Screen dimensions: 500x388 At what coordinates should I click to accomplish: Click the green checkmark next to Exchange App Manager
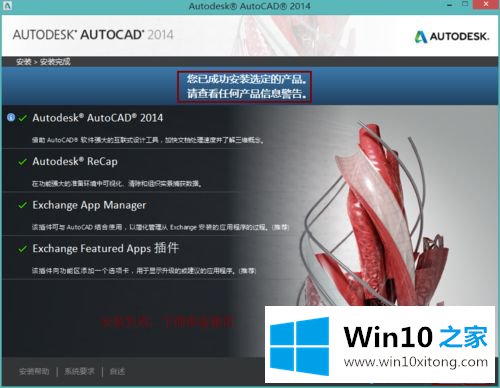point(23,205)
